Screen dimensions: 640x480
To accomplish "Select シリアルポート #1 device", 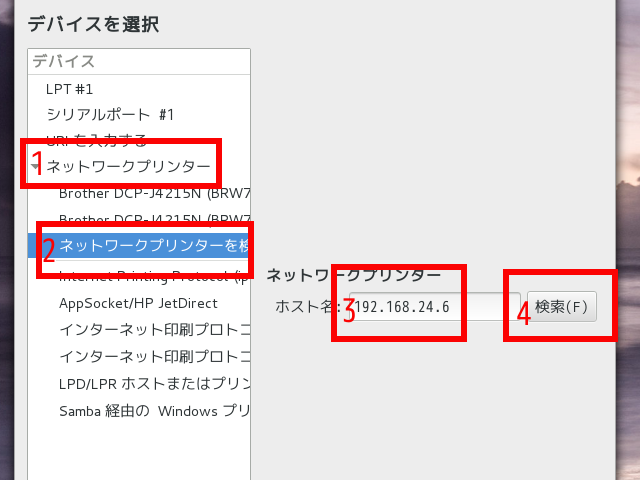I will tap(110, 115).
